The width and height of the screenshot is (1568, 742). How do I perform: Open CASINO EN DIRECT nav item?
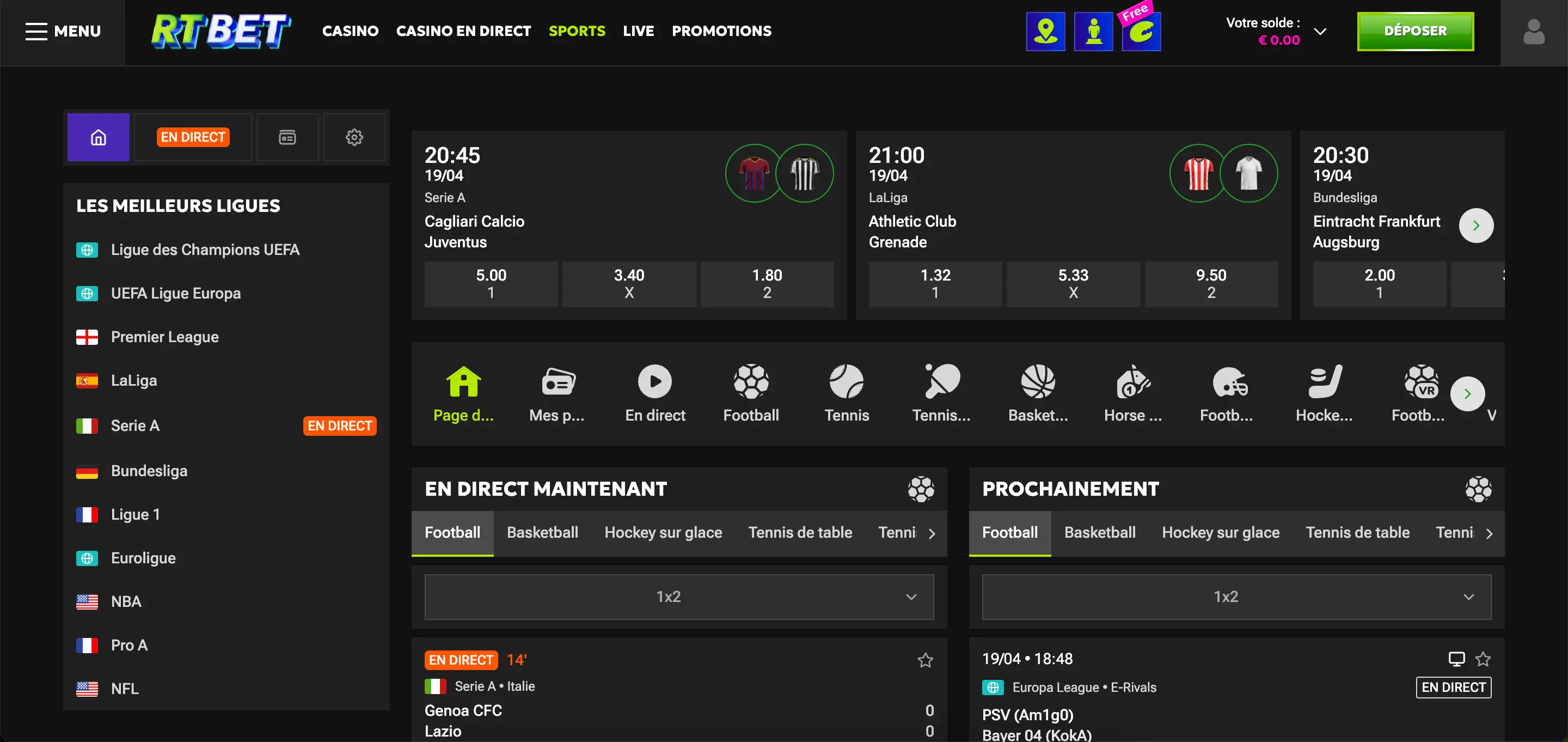pyautogui.click(x=463, y=31)
